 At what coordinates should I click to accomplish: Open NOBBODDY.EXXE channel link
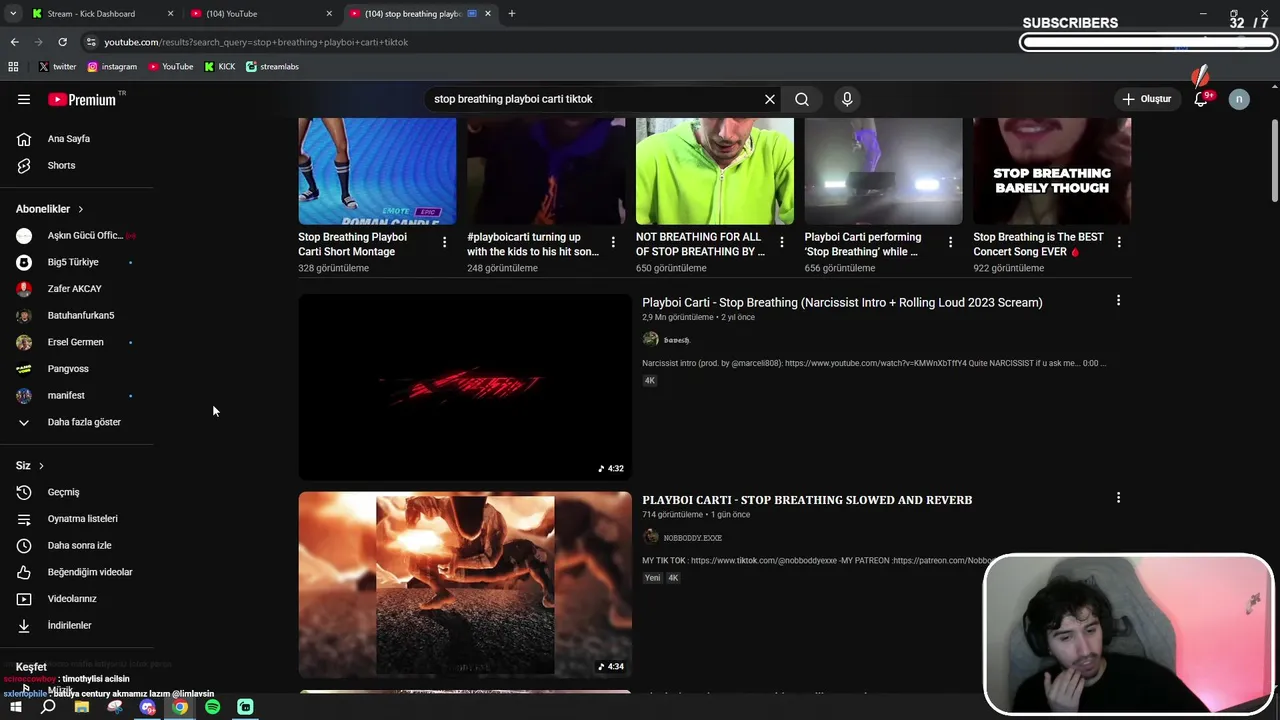point(692,538)
